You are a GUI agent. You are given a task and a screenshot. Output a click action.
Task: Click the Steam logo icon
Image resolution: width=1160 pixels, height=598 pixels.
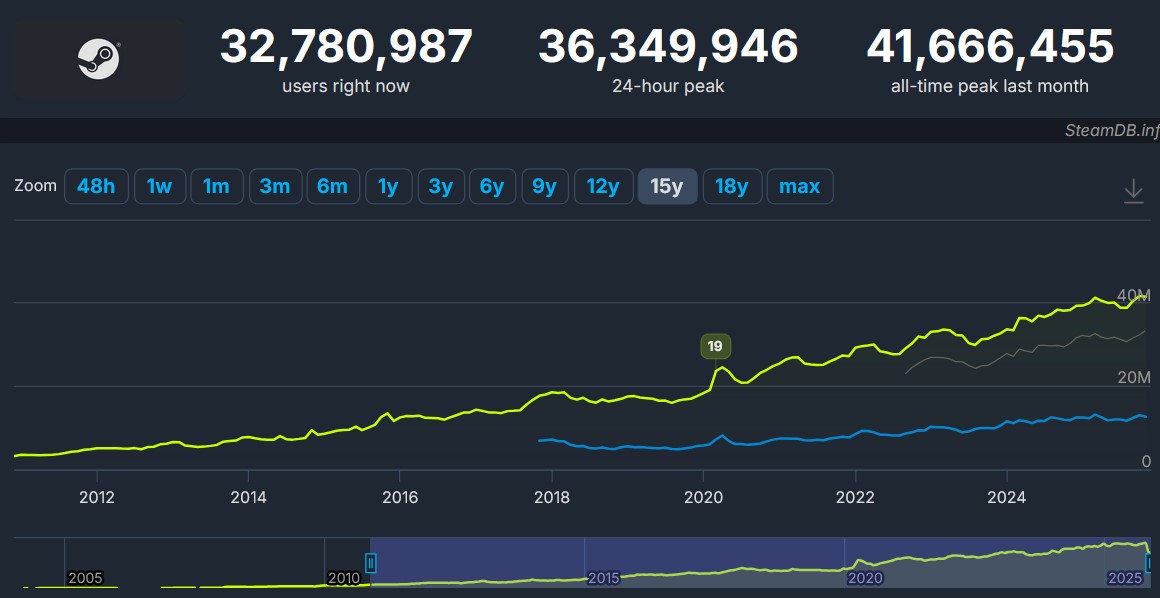(x=98, y=59)
